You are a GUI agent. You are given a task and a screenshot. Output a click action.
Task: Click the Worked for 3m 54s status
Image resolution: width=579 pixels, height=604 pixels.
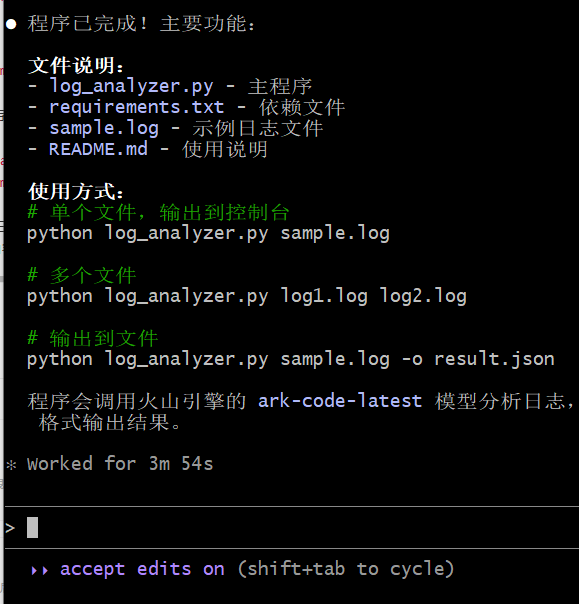[x=120, y=464]
